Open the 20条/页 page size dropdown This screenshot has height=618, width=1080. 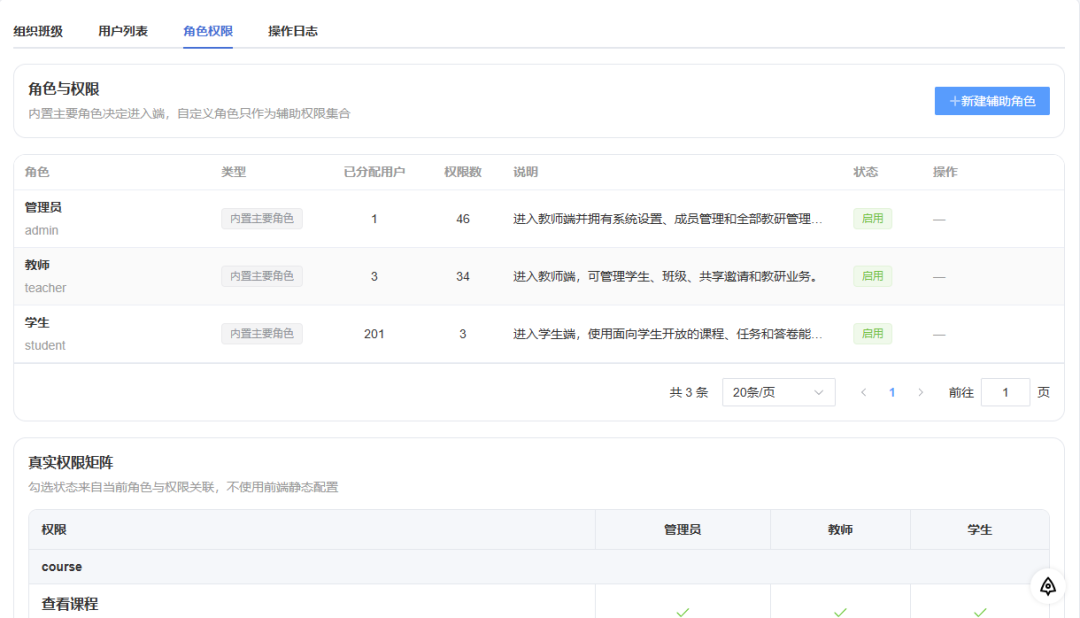tap(778, 393)
